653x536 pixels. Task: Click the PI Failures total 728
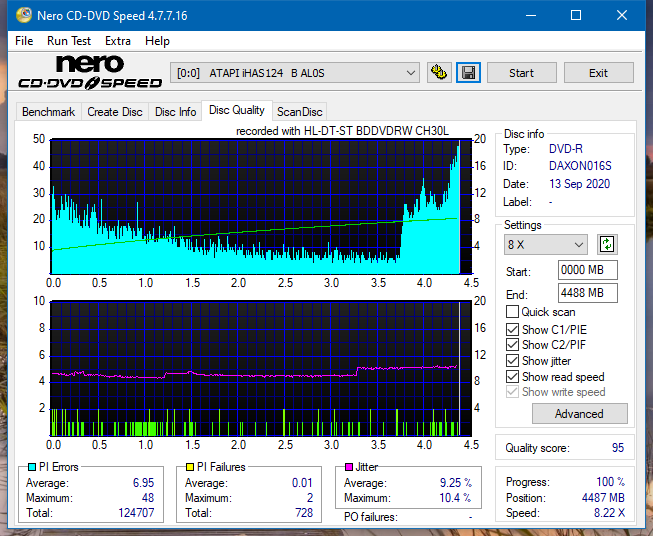(x=304, y=513)
